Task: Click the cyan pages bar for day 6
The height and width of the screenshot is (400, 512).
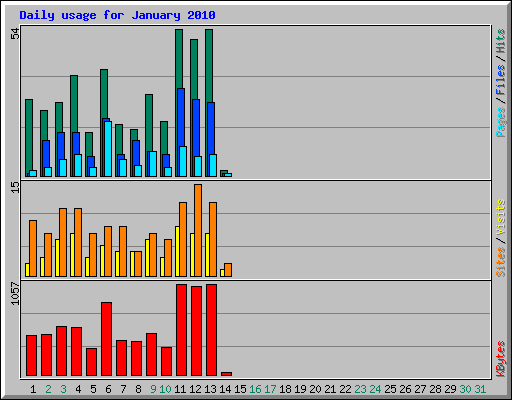Action: coord(108,149)
